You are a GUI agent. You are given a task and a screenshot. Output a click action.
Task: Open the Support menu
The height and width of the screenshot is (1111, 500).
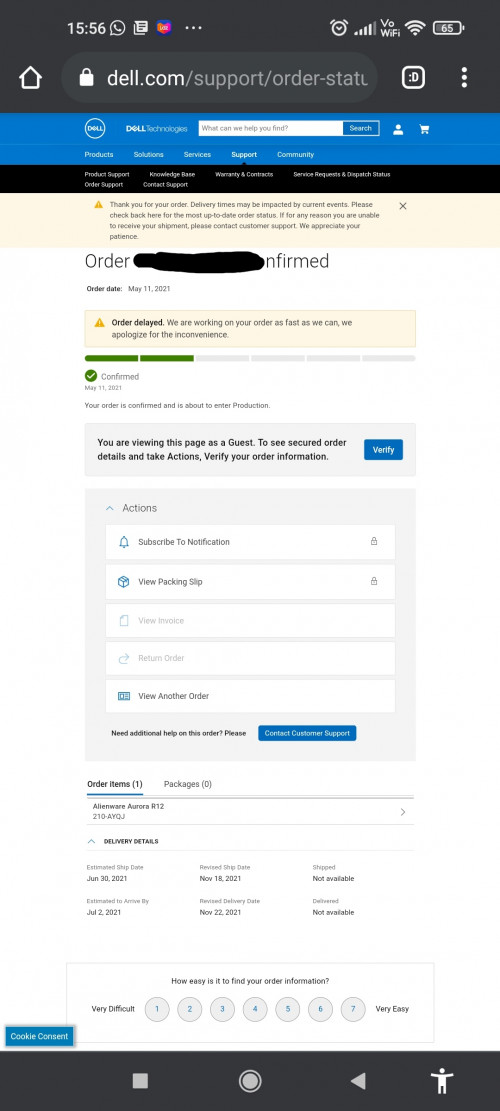click(244, 154)
